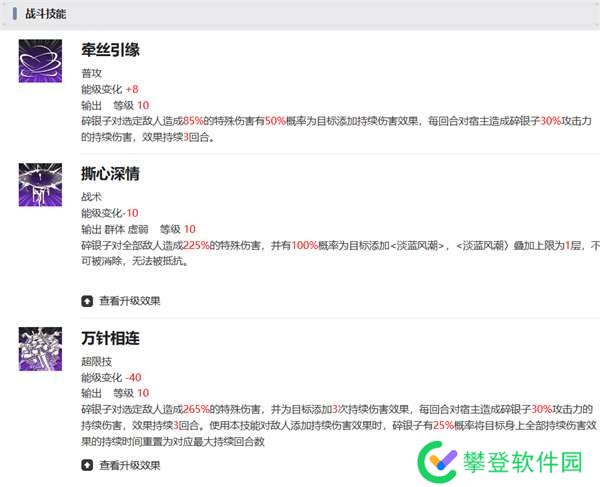Click the 超限技 skill type label
Viewport: 600px width, 487px height.
pyautogui.click(x=96, y=362)
